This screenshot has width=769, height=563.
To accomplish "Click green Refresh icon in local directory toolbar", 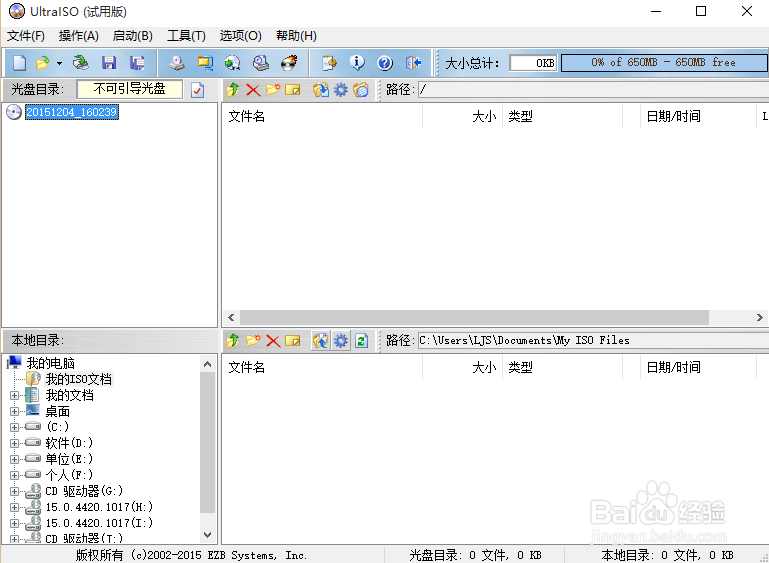I will tap(361, 340).
